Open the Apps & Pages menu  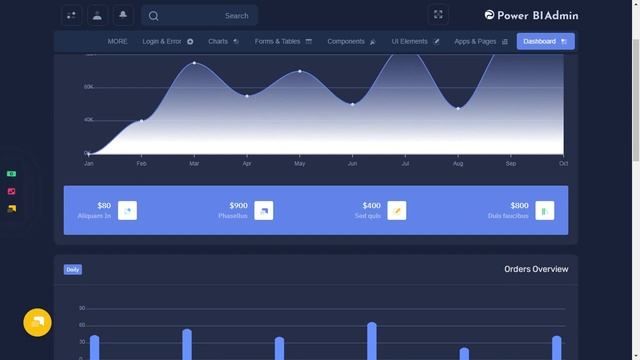point(481,41)
